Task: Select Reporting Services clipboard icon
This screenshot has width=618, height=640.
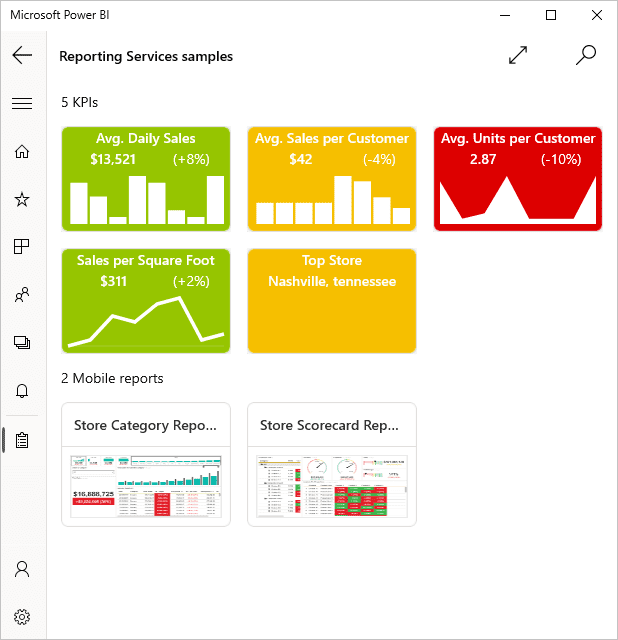Action: coord(22,440)
